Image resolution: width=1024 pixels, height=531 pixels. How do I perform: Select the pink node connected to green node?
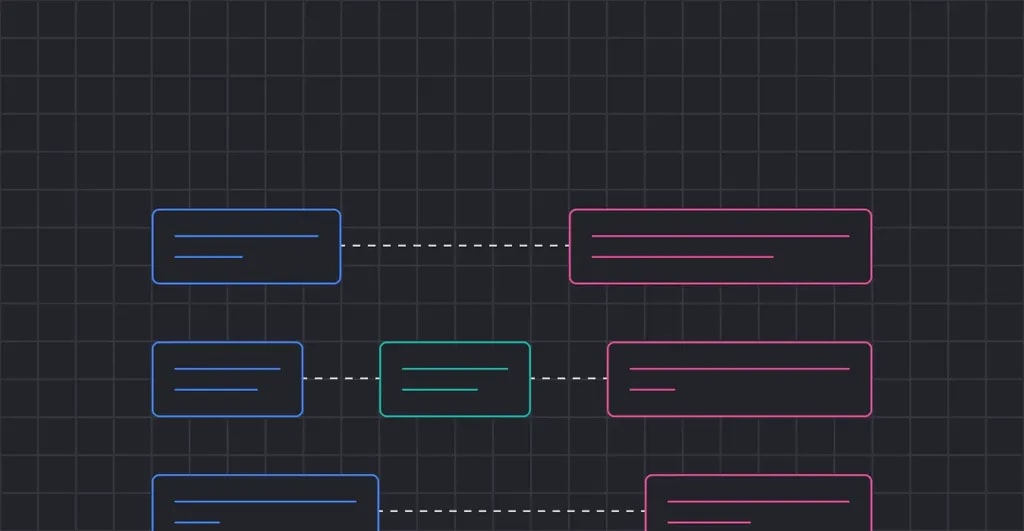739,379
